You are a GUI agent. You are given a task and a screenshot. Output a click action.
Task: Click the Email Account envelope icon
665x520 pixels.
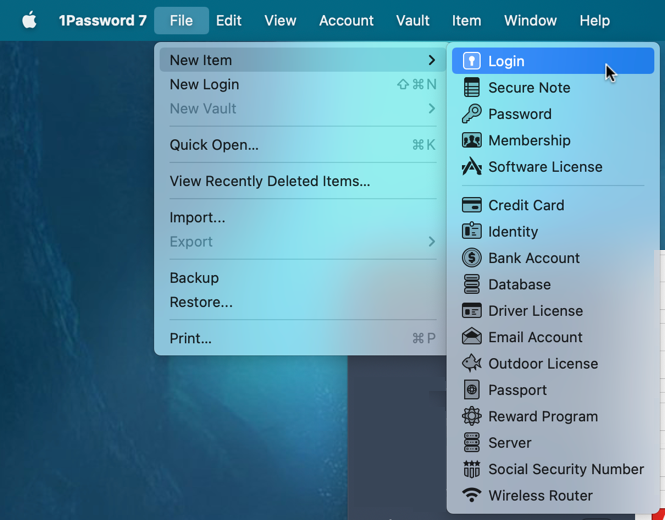pyautogui.click(x=471, y=337)
